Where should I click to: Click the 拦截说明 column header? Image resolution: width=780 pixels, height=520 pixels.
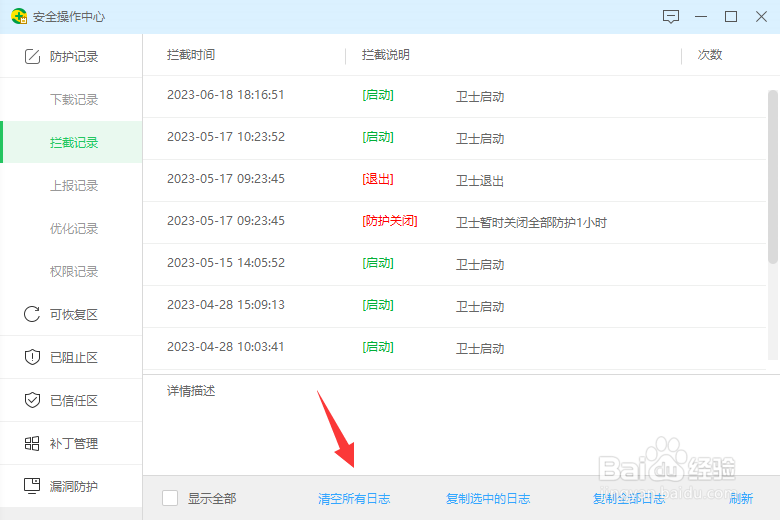pyautogui.click(x=386, y=55)
